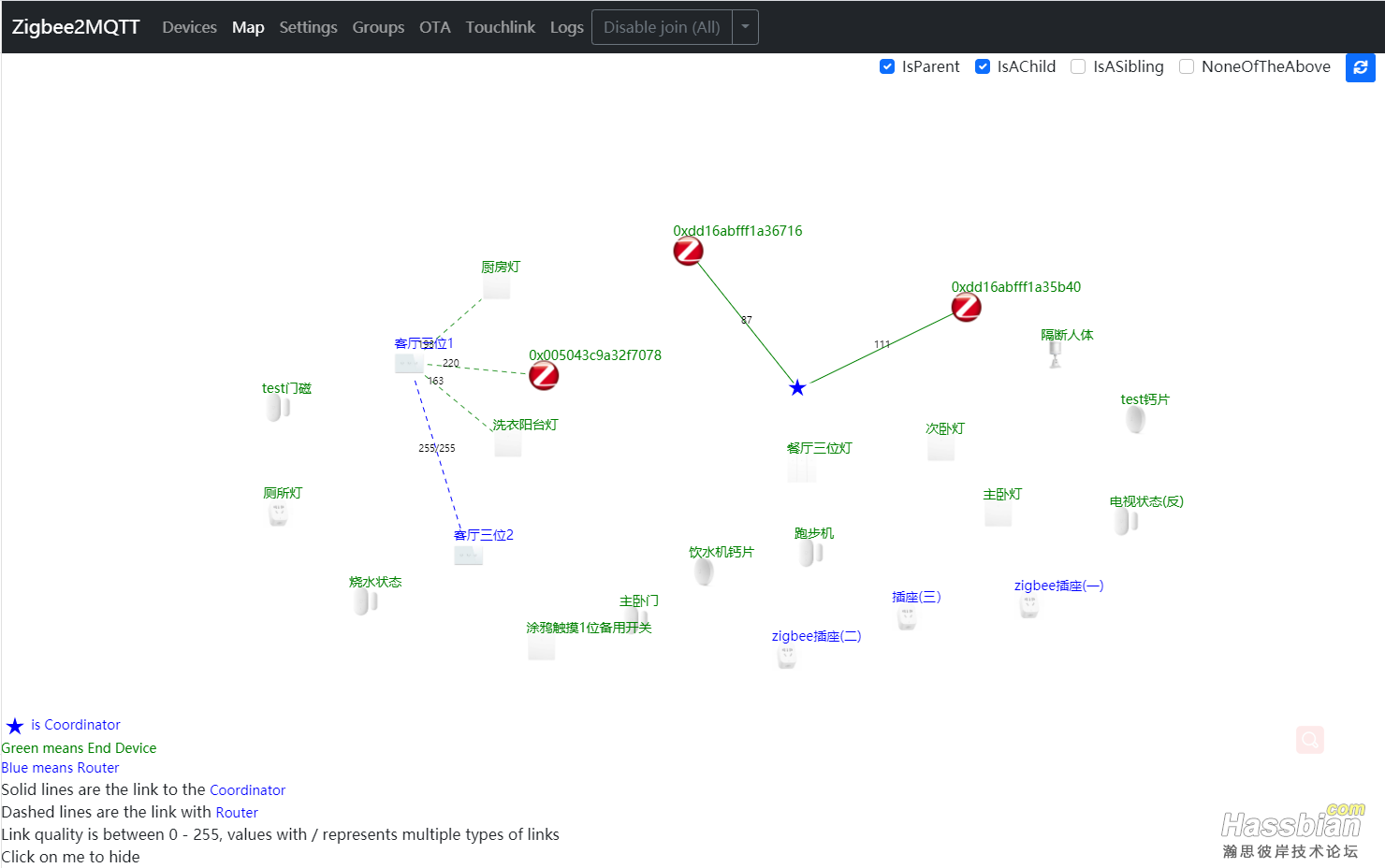
Task: Click the Zigbee2MQTT brand link
Action: click(x=76, y=27)
